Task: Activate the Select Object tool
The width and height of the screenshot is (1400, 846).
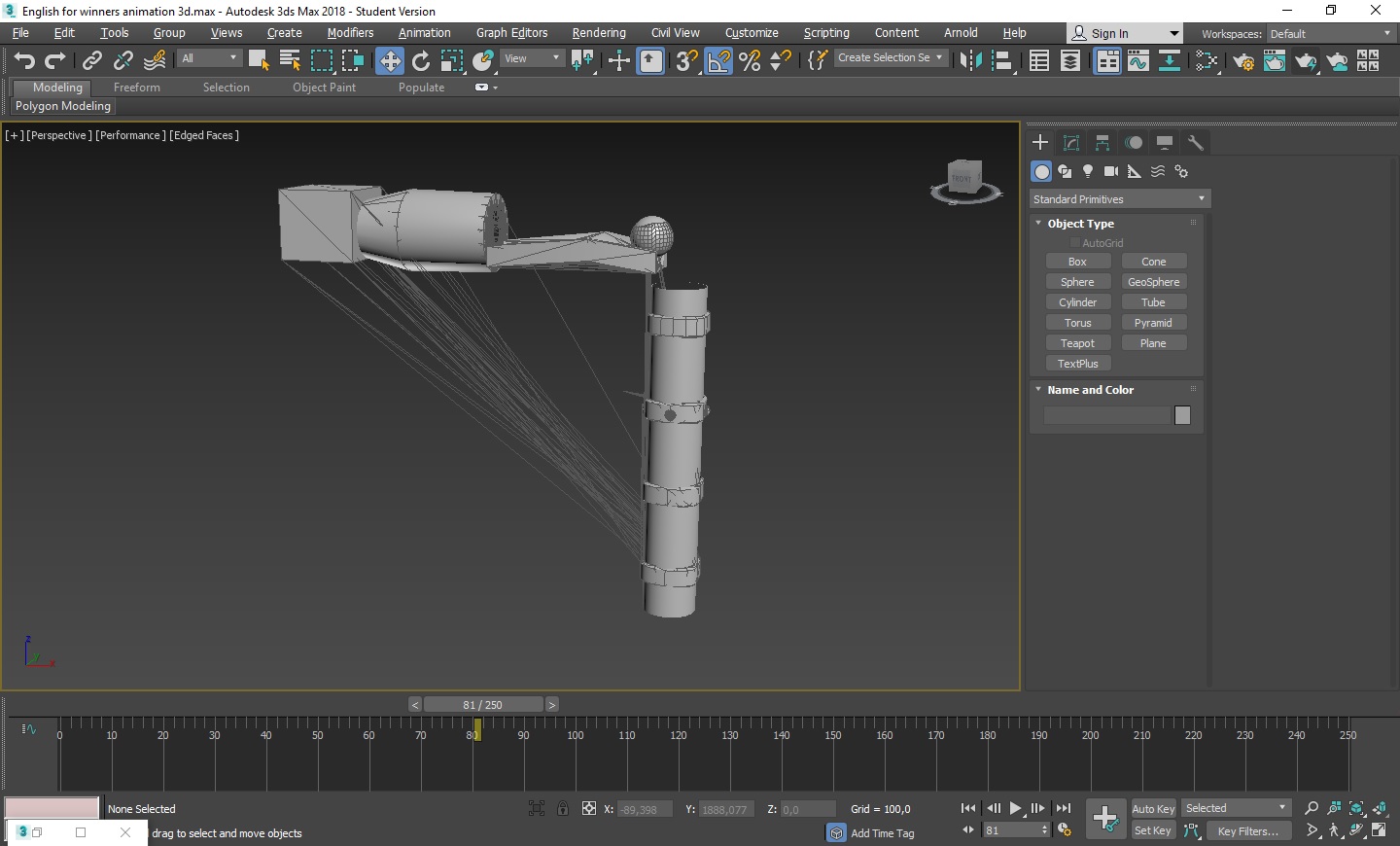Action: [259, 60]
